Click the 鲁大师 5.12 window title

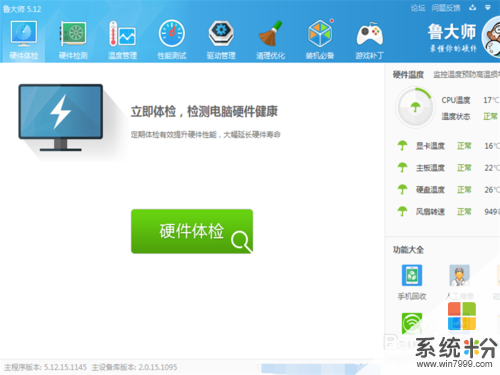pos(22,9)
